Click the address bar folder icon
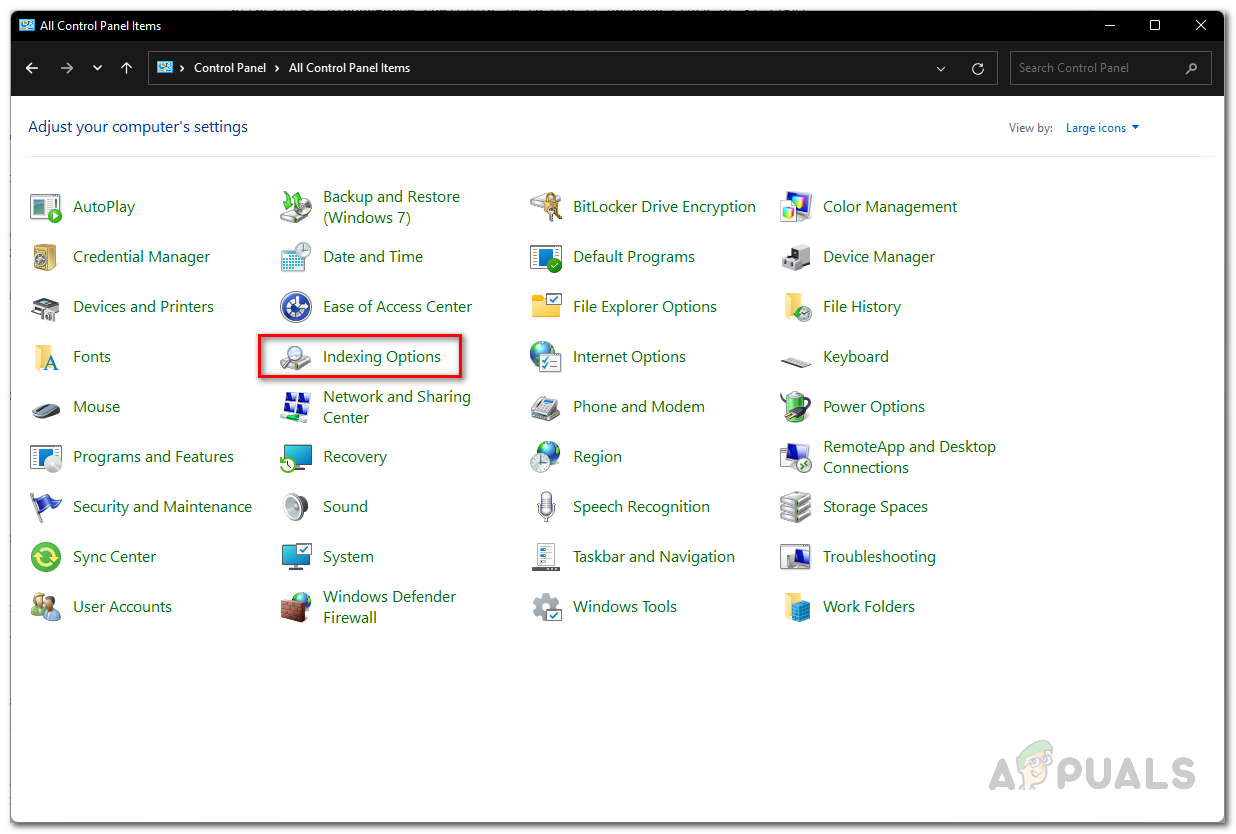 tap(164, 68)
